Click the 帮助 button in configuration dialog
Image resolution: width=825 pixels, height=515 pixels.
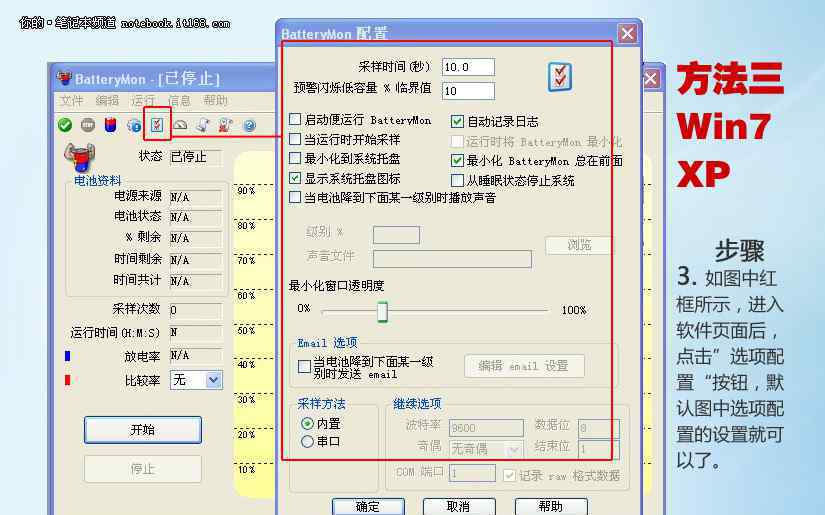pos(551,506)
